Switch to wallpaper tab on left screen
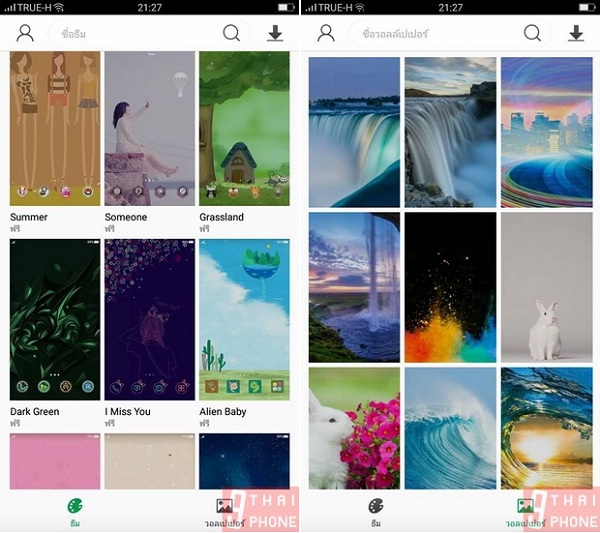 (x=226, y=510)
